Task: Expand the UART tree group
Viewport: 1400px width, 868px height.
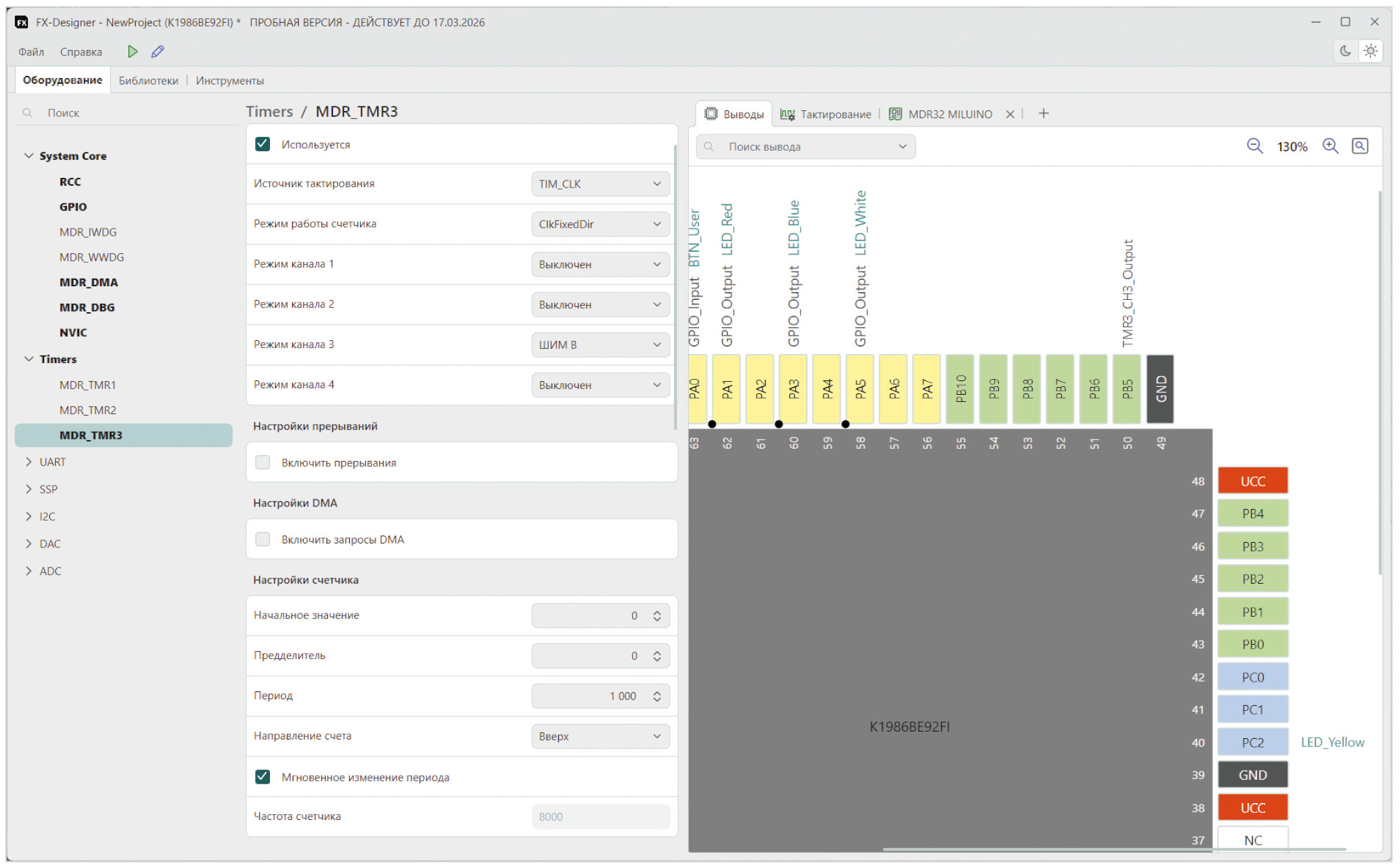Action: tap(29, 462)
